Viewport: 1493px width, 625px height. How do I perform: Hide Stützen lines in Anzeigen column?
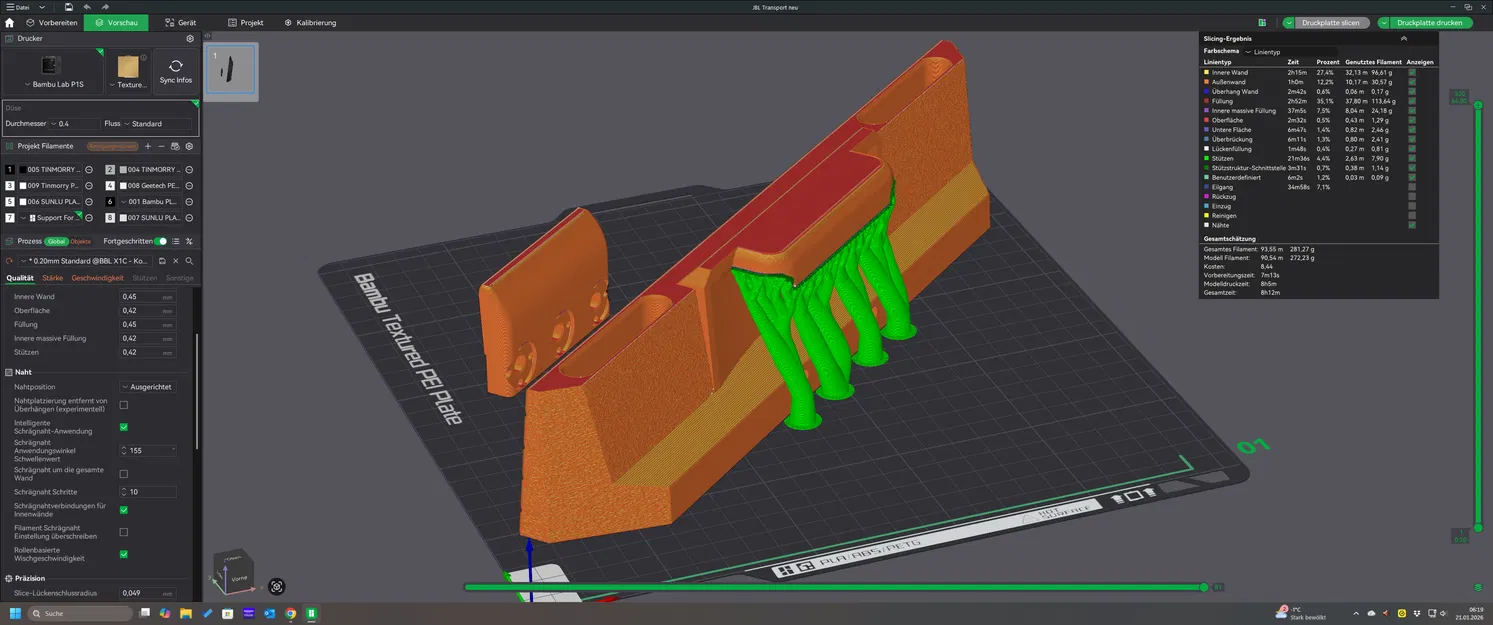[x=1412, y=158]
